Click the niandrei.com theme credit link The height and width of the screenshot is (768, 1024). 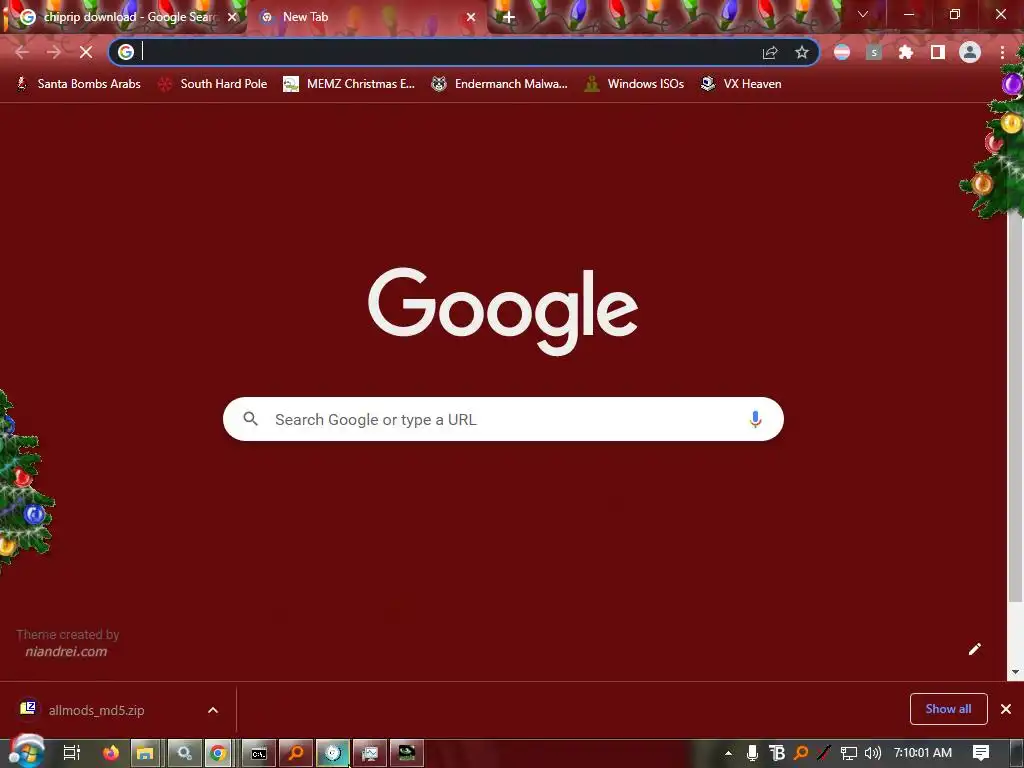coord(66,651)
